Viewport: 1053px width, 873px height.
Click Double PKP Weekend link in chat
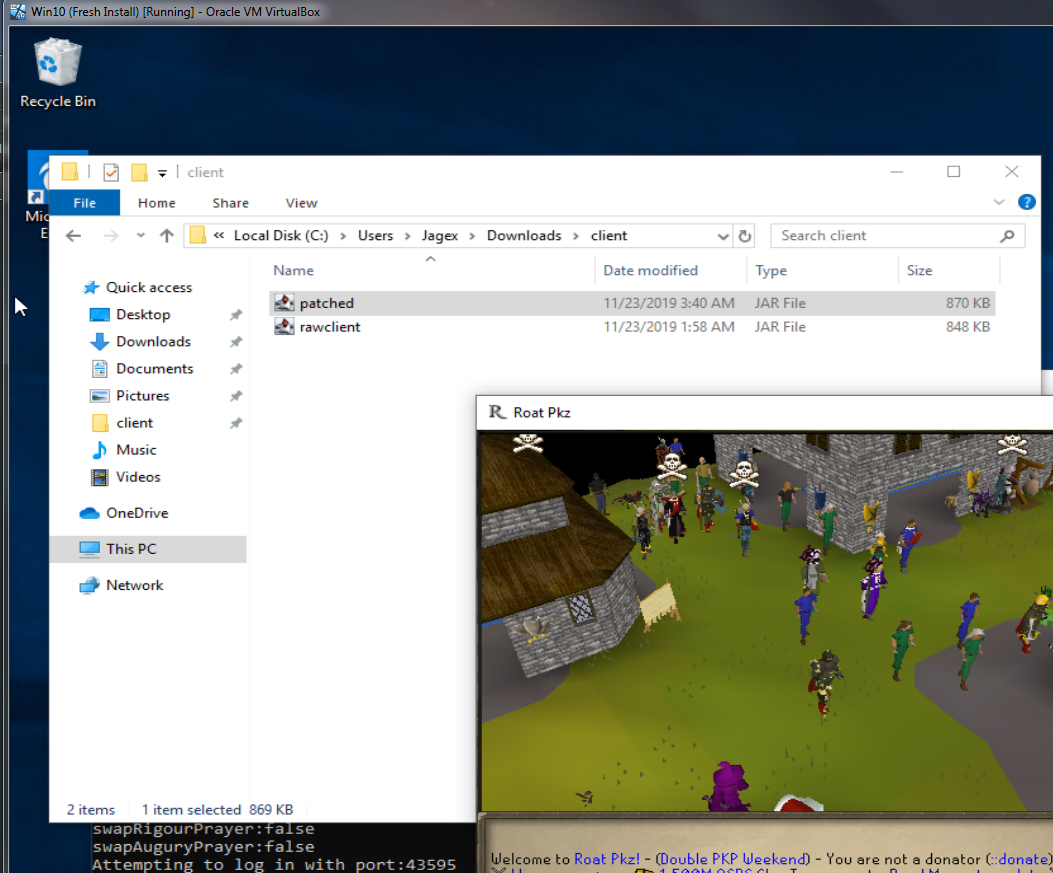[733, 859]
